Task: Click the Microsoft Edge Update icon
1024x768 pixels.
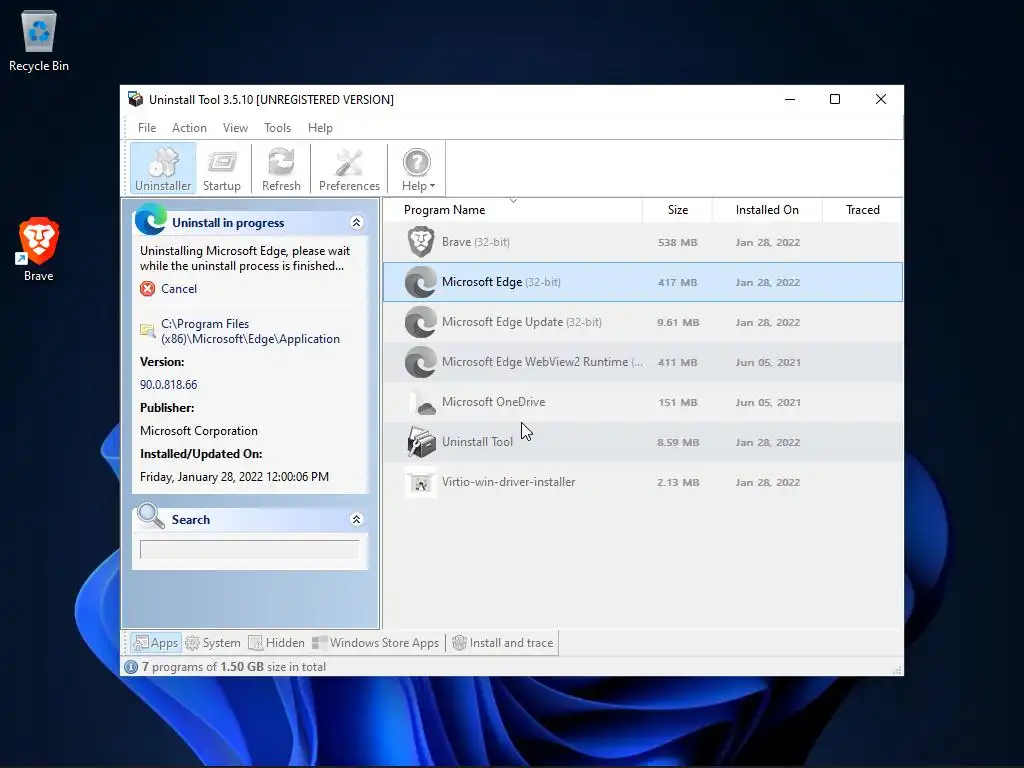Action: [421, 322]
